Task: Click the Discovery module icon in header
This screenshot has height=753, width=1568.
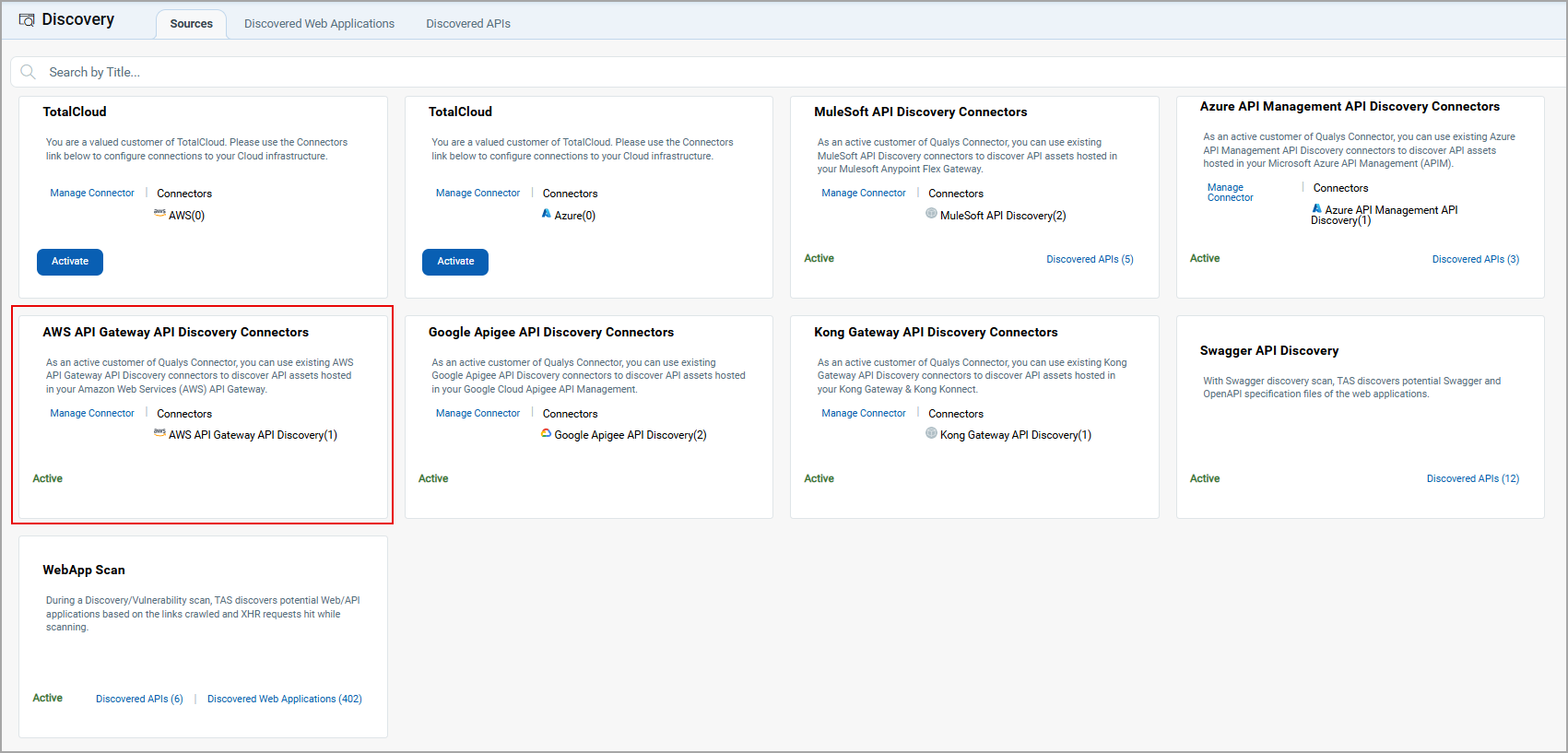Action: 27,20
